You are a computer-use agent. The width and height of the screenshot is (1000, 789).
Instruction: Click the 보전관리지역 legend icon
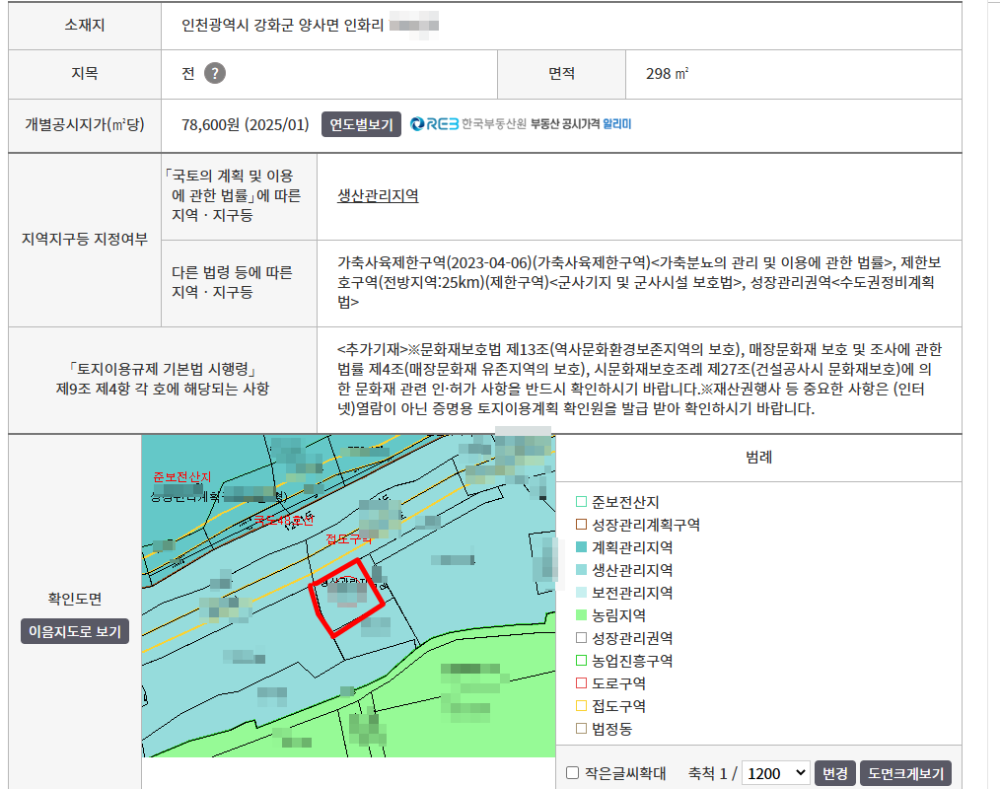(580, 593)
